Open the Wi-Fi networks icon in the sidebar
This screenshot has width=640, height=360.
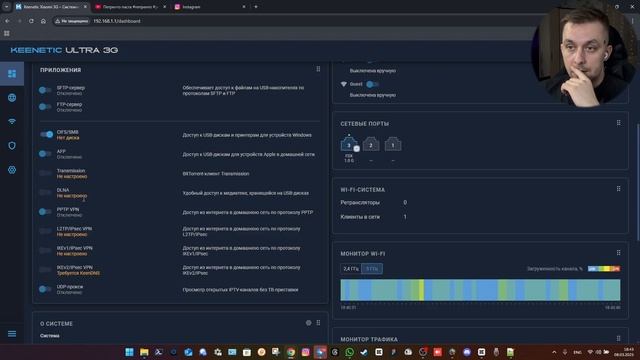click(x=12, y=122)
